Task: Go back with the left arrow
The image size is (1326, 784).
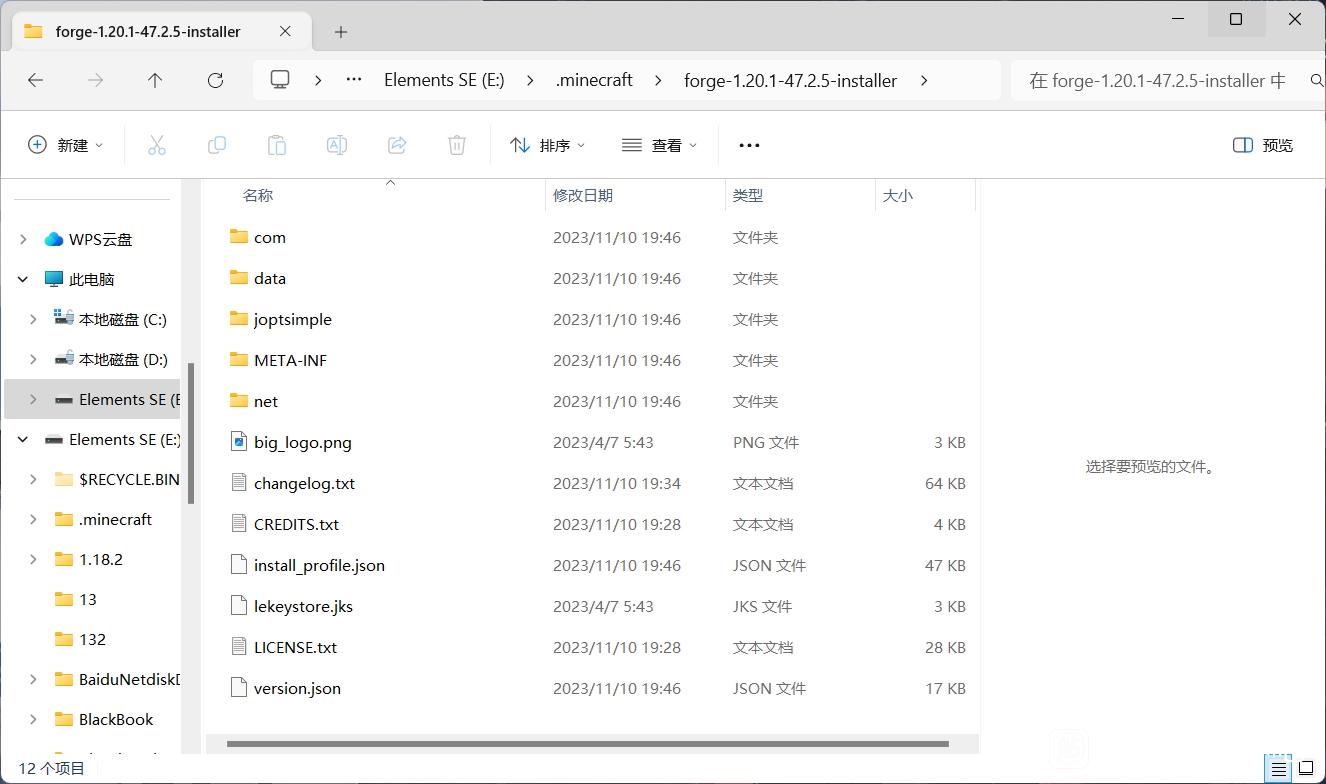Action: (36, 80)
